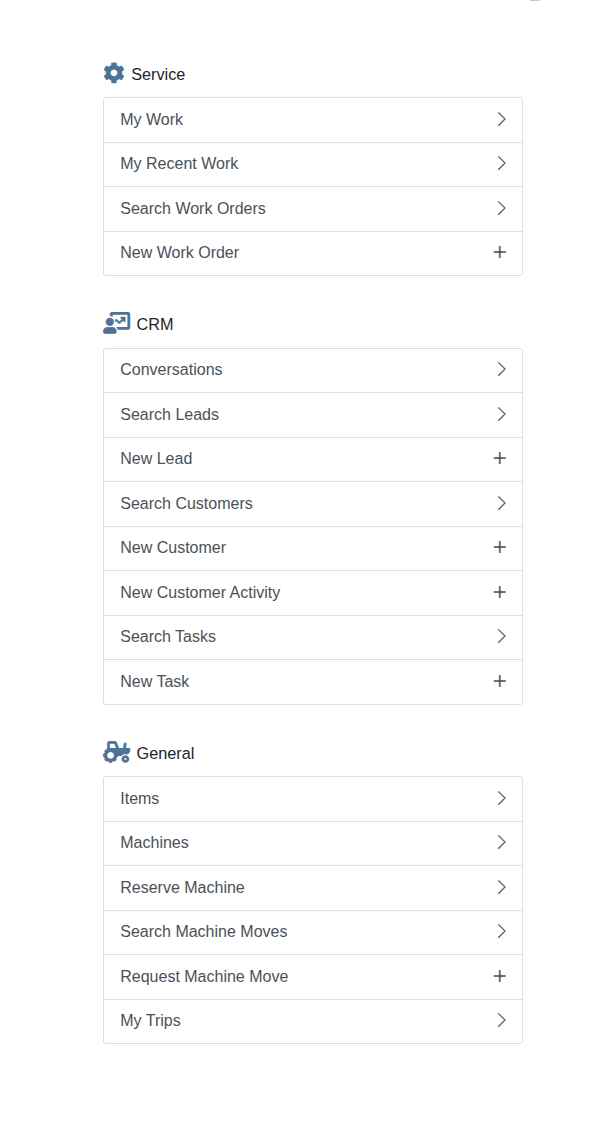Click the Service gear icon
The height and width of the screenshot is (1121, 612).
(114, 73)
